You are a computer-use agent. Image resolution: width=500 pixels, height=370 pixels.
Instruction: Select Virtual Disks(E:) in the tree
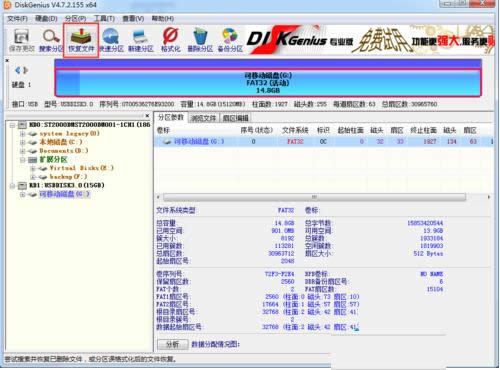pos(81,168)
